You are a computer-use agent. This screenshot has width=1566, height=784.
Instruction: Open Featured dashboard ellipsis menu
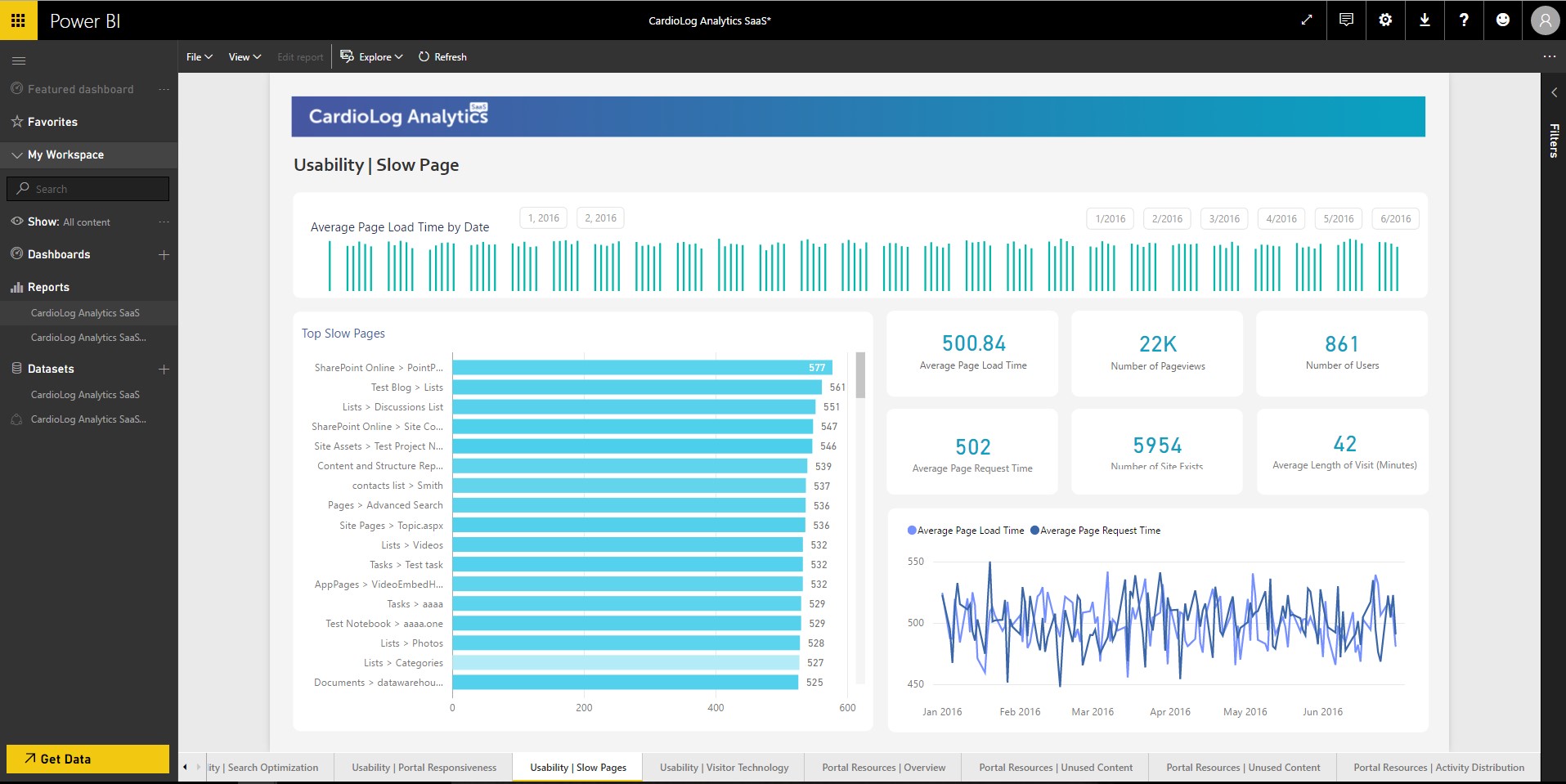click(164, 89)
